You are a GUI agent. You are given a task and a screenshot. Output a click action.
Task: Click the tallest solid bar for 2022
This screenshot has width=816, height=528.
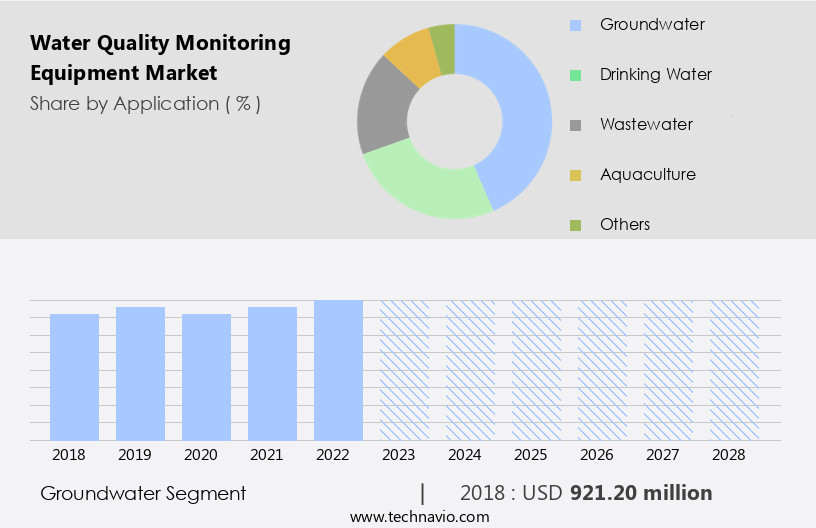[x=338, y=370]
